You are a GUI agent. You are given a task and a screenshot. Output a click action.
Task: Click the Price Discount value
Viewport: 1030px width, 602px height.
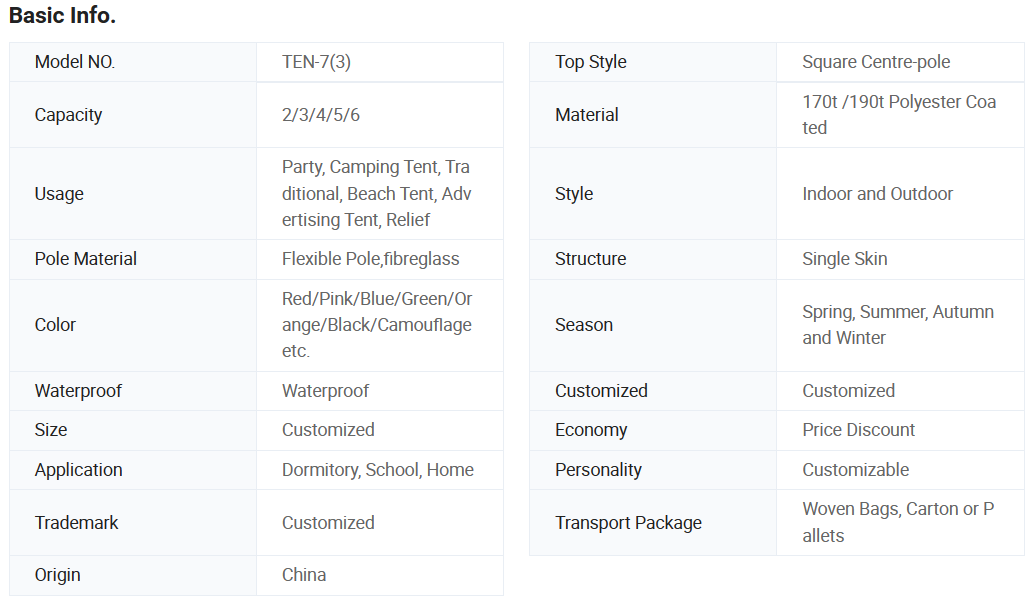coord(858,430)
